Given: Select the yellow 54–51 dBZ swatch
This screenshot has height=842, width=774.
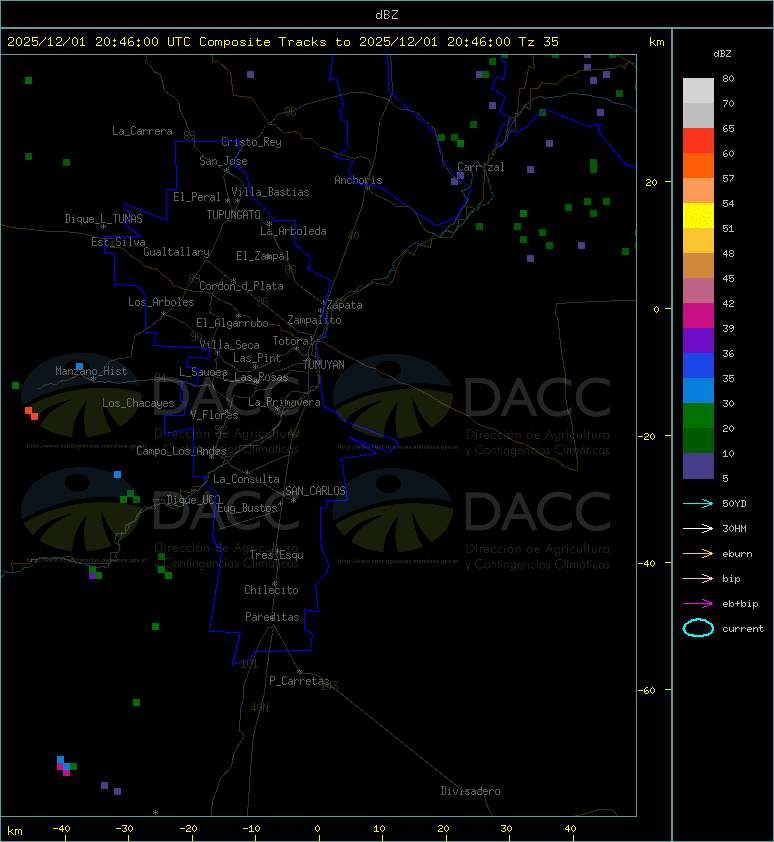Looking at the screenshot, I should coord(698,215).
